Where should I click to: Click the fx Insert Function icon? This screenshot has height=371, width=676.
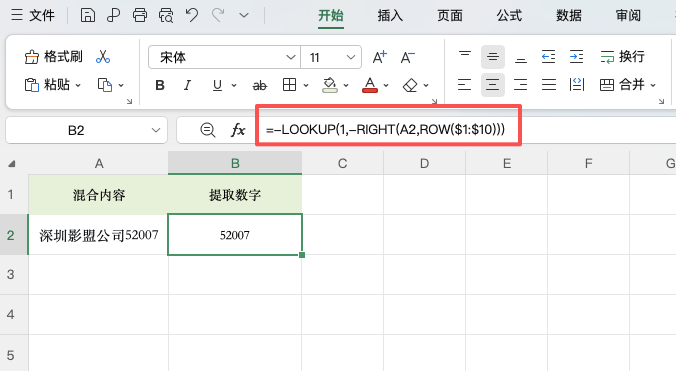click(x=238, y=130)
